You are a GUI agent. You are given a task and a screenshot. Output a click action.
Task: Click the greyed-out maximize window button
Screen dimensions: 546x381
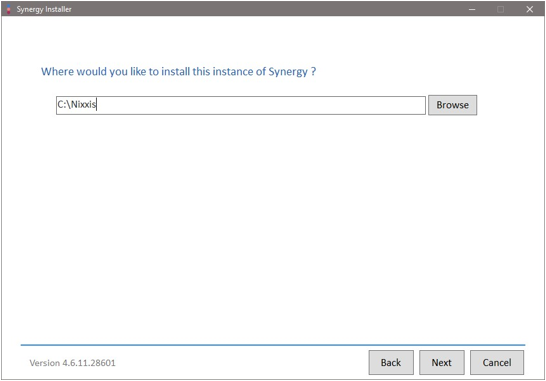pos(500,9)
